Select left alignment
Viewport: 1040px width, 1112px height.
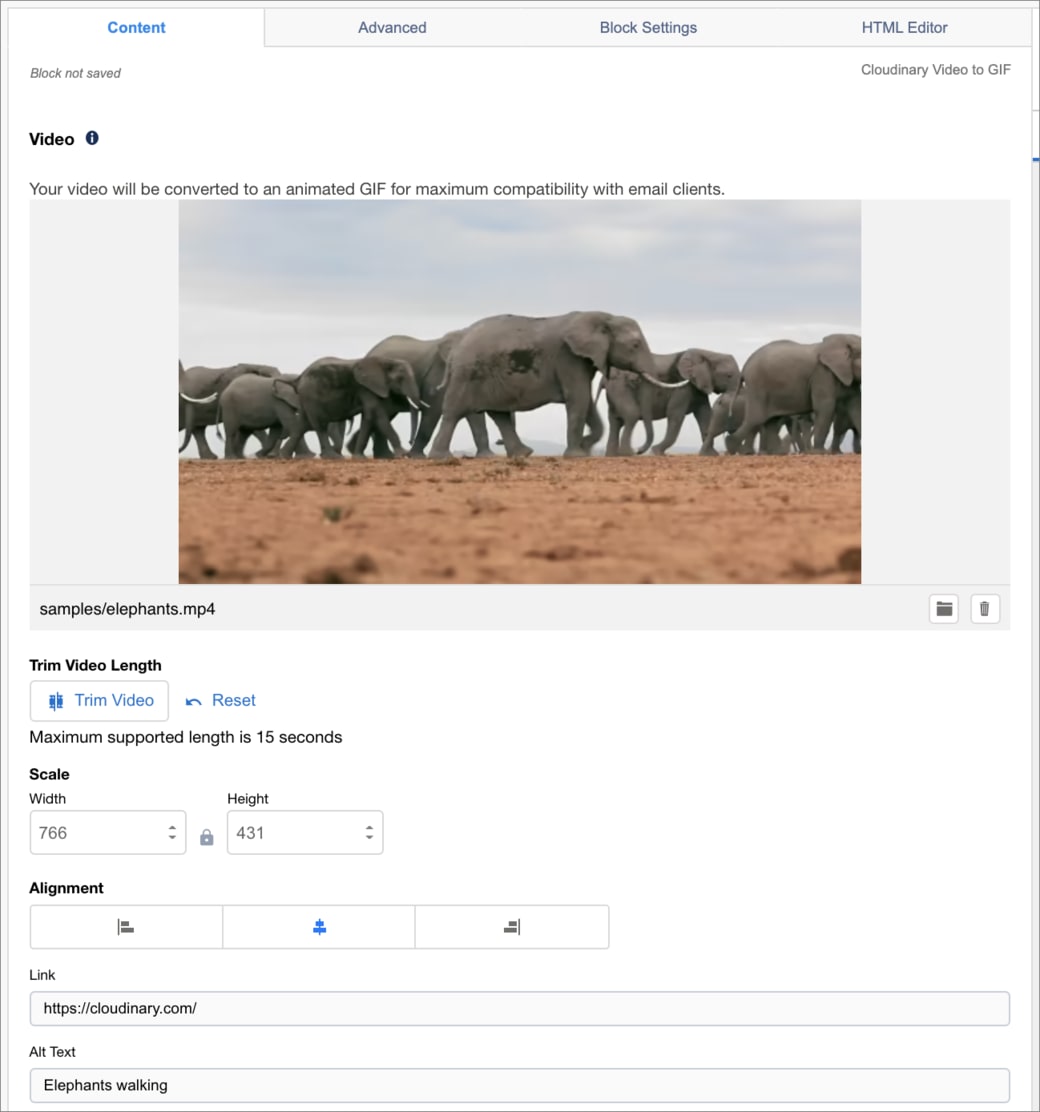point(126,927)
